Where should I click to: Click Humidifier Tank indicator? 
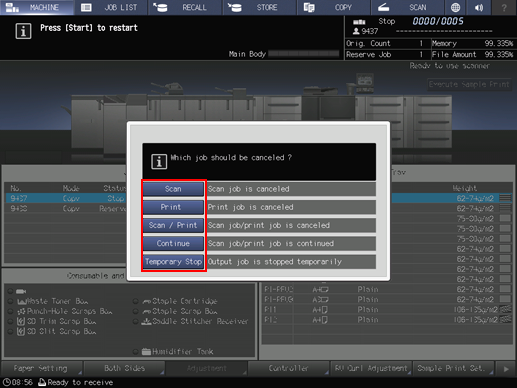(x=135, y=352)
